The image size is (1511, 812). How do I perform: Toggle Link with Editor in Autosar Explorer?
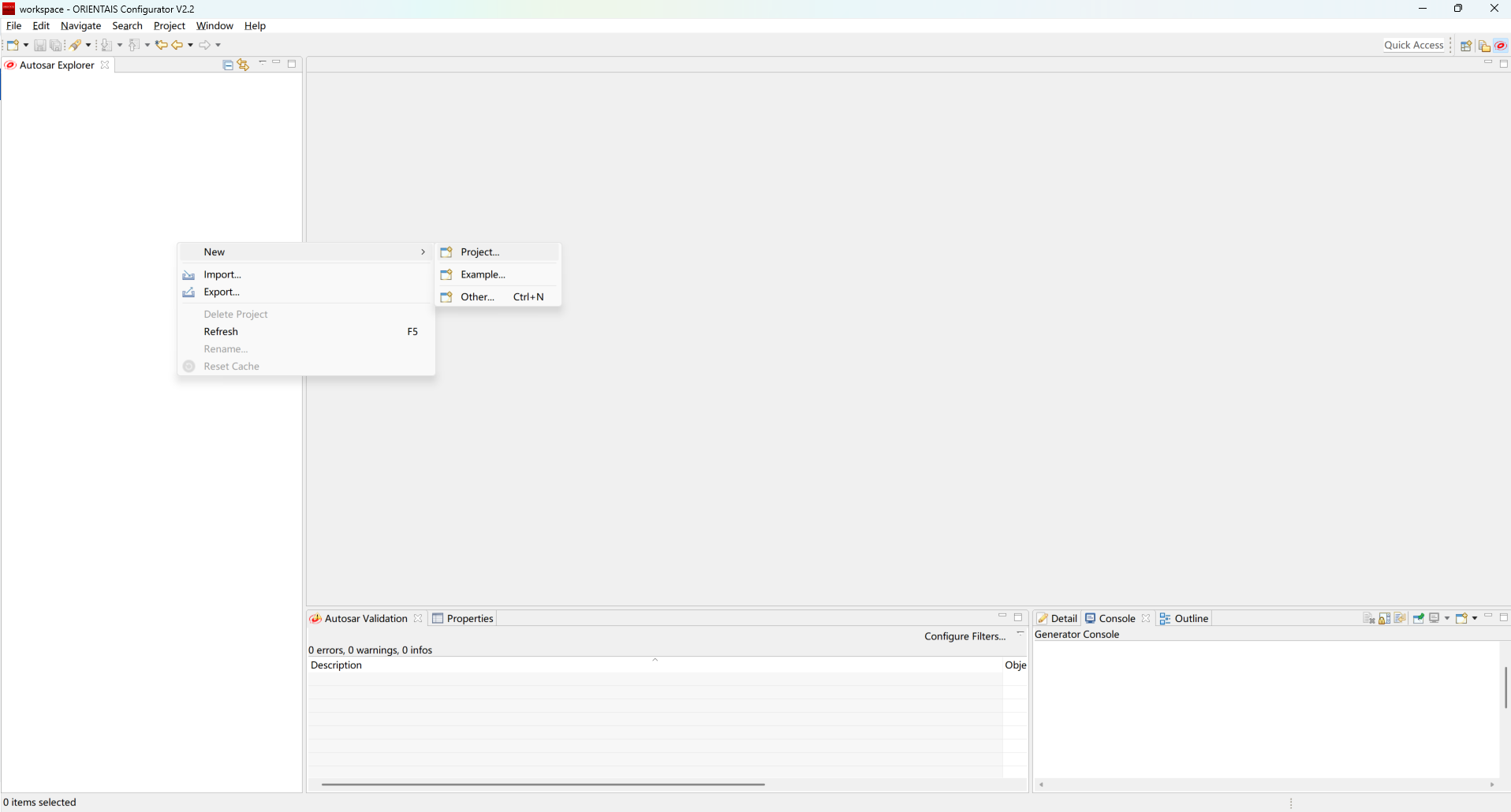coord(243,65)
